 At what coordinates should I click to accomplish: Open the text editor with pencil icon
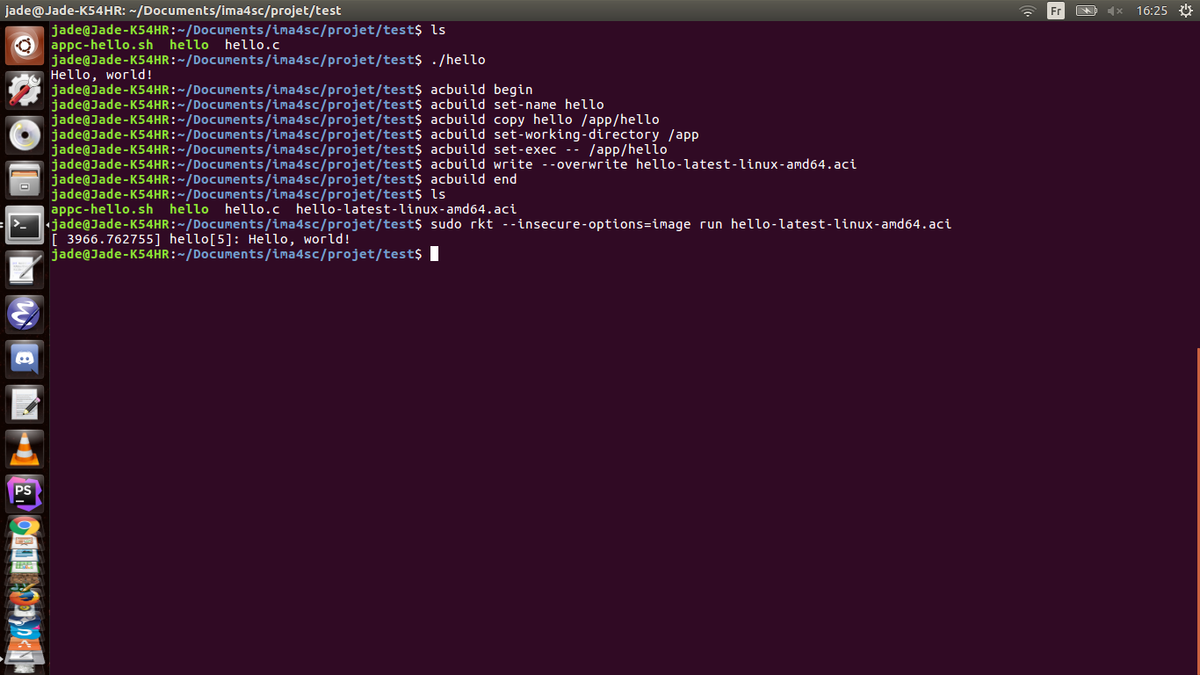(25, 404)
